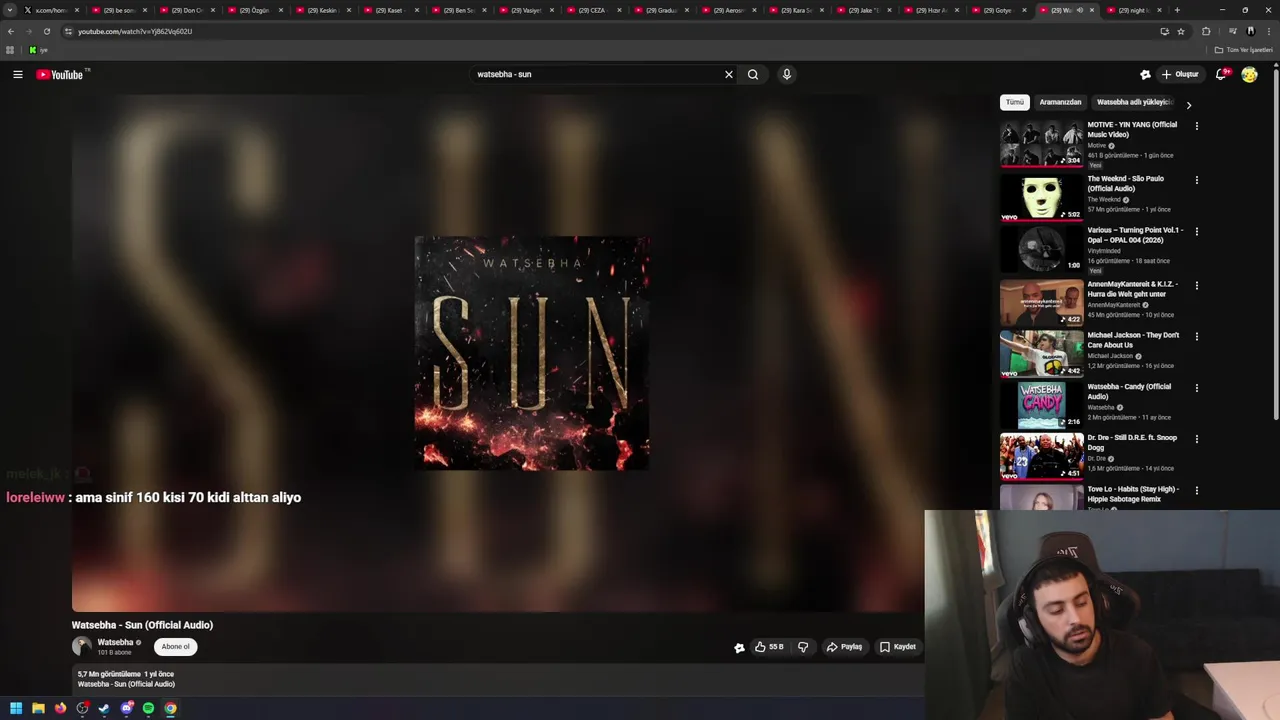Reload the page
1280x720 pixels.
[46, 31]
